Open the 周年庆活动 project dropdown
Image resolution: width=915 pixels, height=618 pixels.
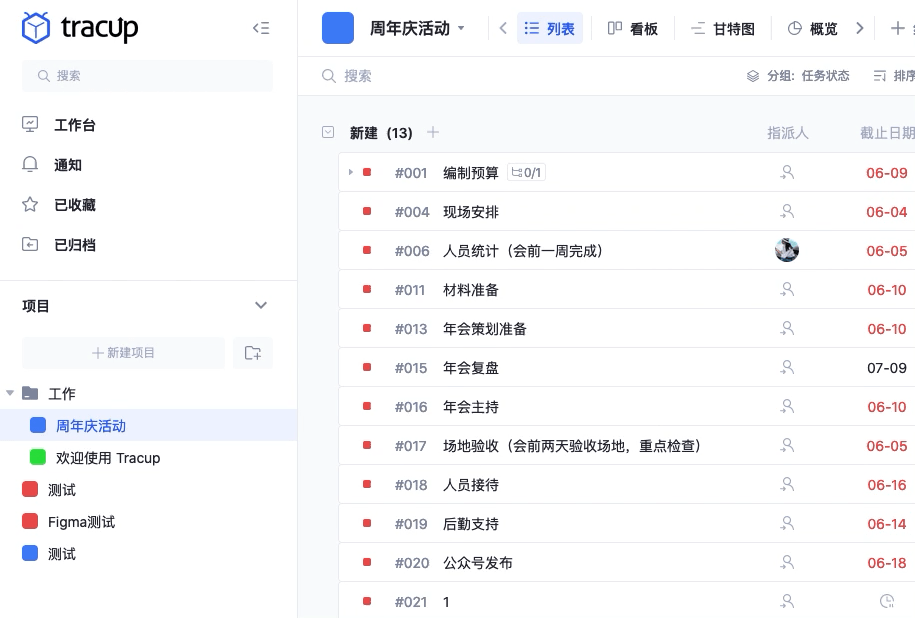pos(459,28)
